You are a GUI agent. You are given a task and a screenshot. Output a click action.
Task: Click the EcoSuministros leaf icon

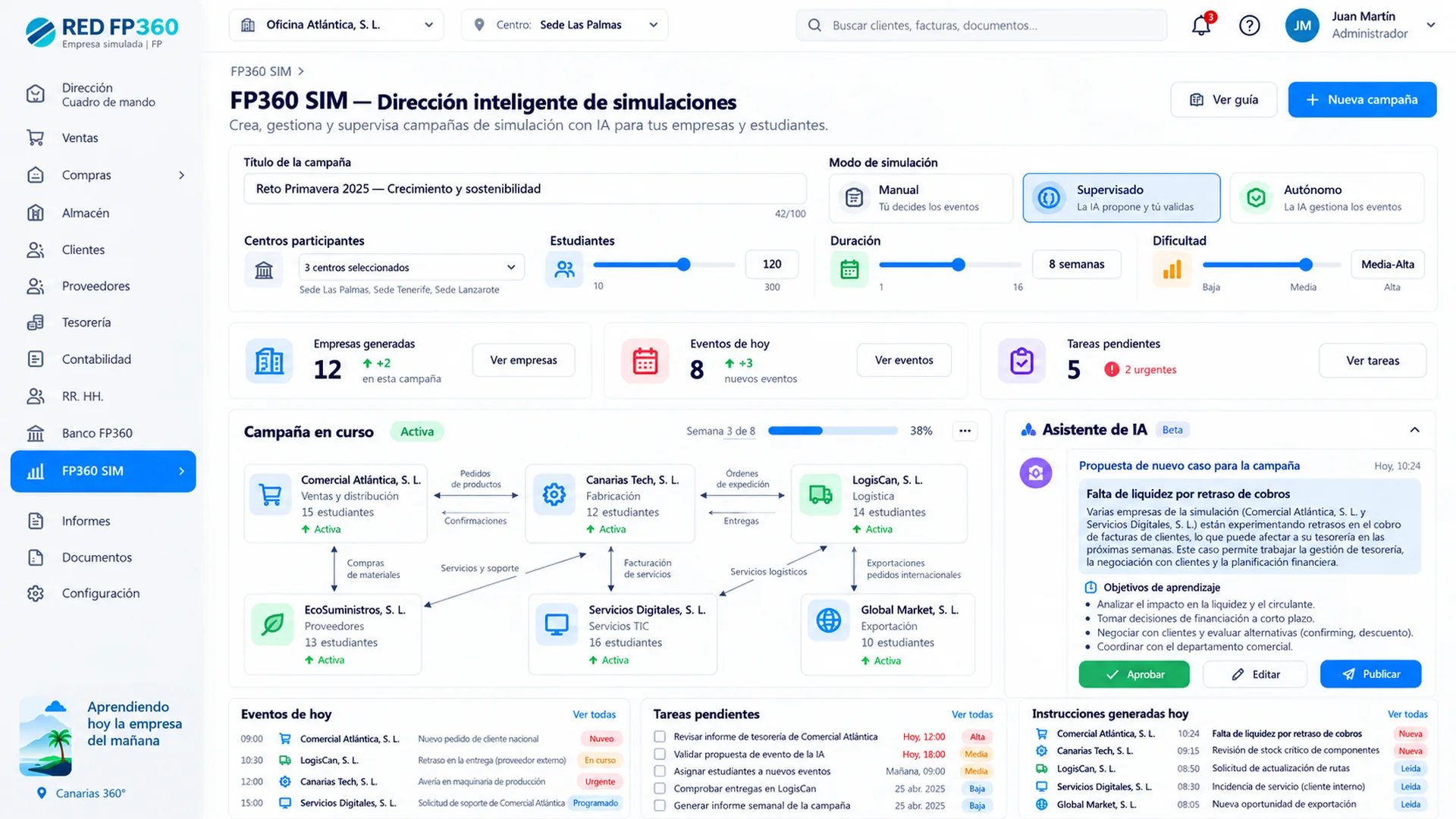click(x=272, y=624)
